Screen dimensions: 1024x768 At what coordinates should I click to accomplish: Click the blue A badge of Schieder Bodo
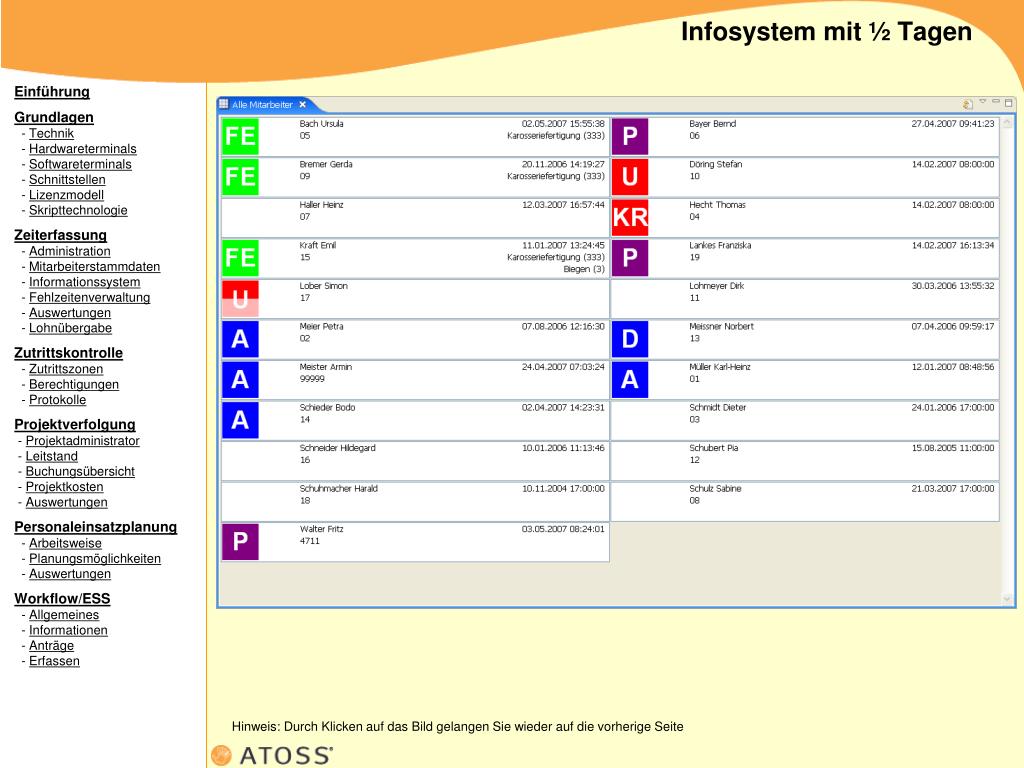[x=240, y=420]
